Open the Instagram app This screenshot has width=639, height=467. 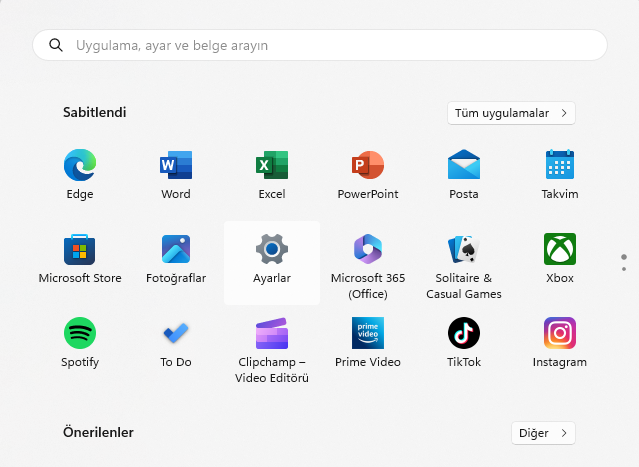click(560, 342)
